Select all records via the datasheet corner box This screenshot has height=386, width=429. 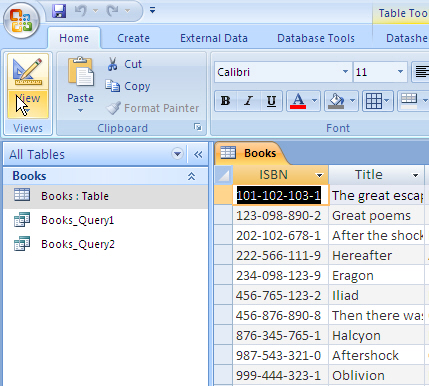coord(223,175)
